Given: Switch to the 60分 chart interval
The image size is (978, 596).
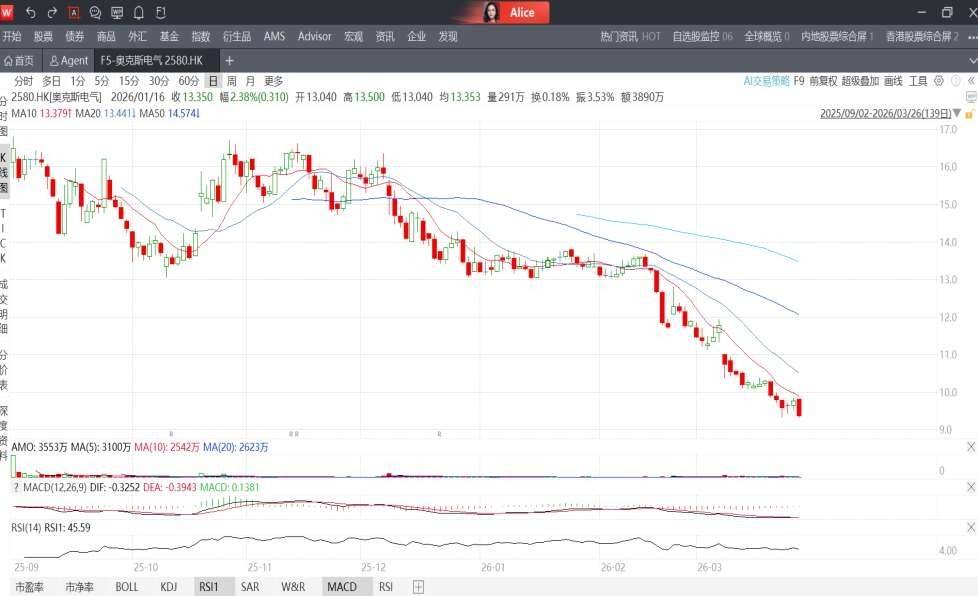Looking at the screenshot, I should click(188, 81).
